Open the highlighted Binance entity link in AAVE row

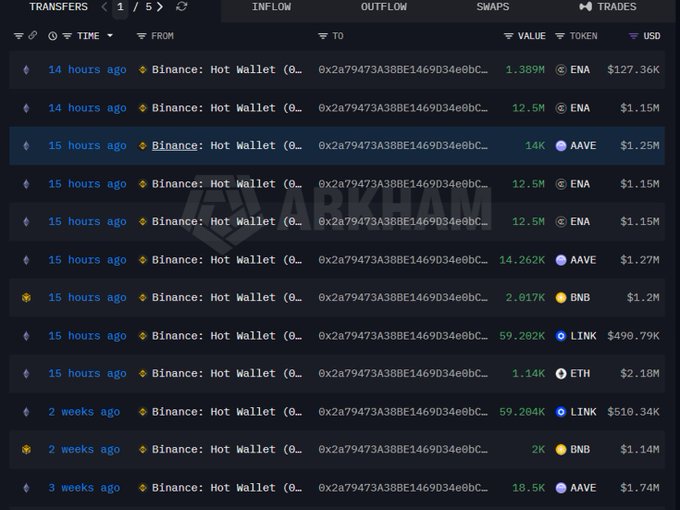point(174,146)
